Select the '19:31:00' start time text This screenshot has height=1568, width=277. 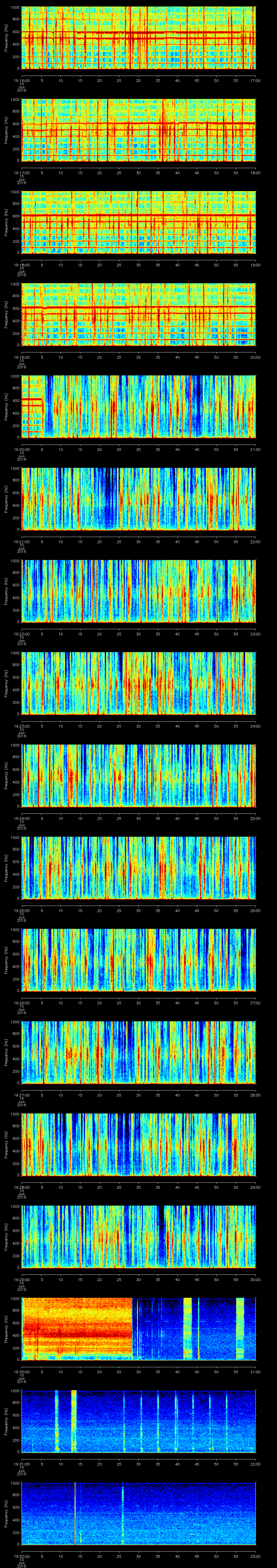click(22, 1463)
